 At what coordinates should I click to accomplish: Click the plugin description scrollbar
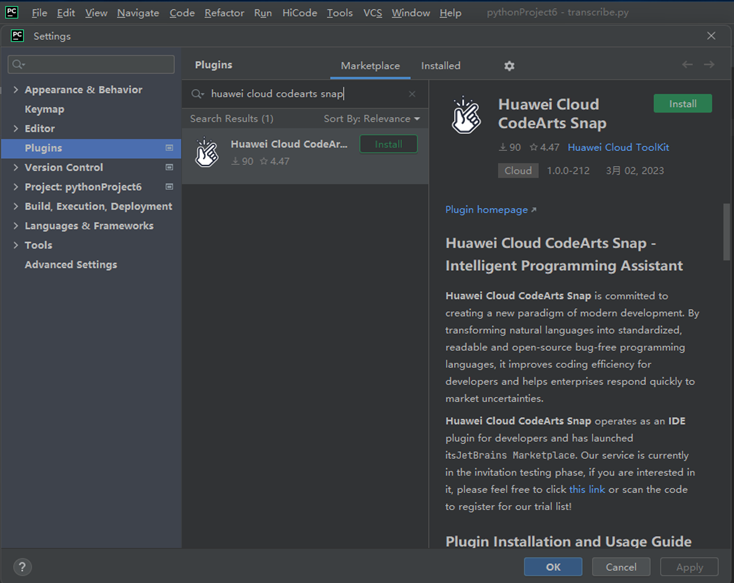[x=726, y=230]
